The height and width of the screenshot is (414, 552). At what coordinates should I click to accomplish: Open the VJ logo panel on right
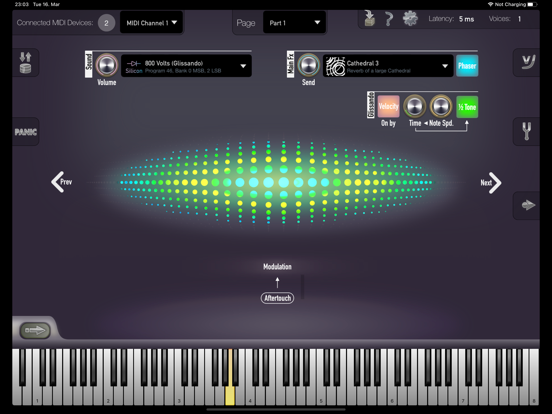point(528,62)
